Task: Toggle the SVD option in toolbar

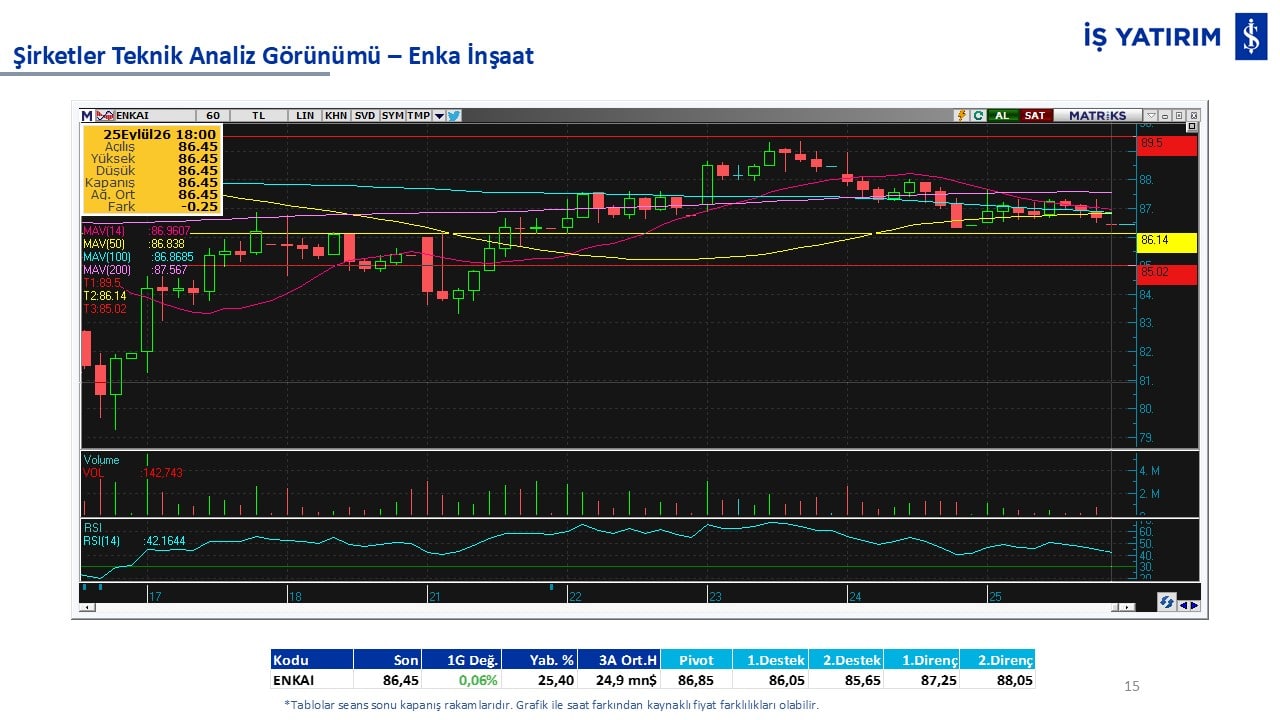Action: [x=364, y=116]
